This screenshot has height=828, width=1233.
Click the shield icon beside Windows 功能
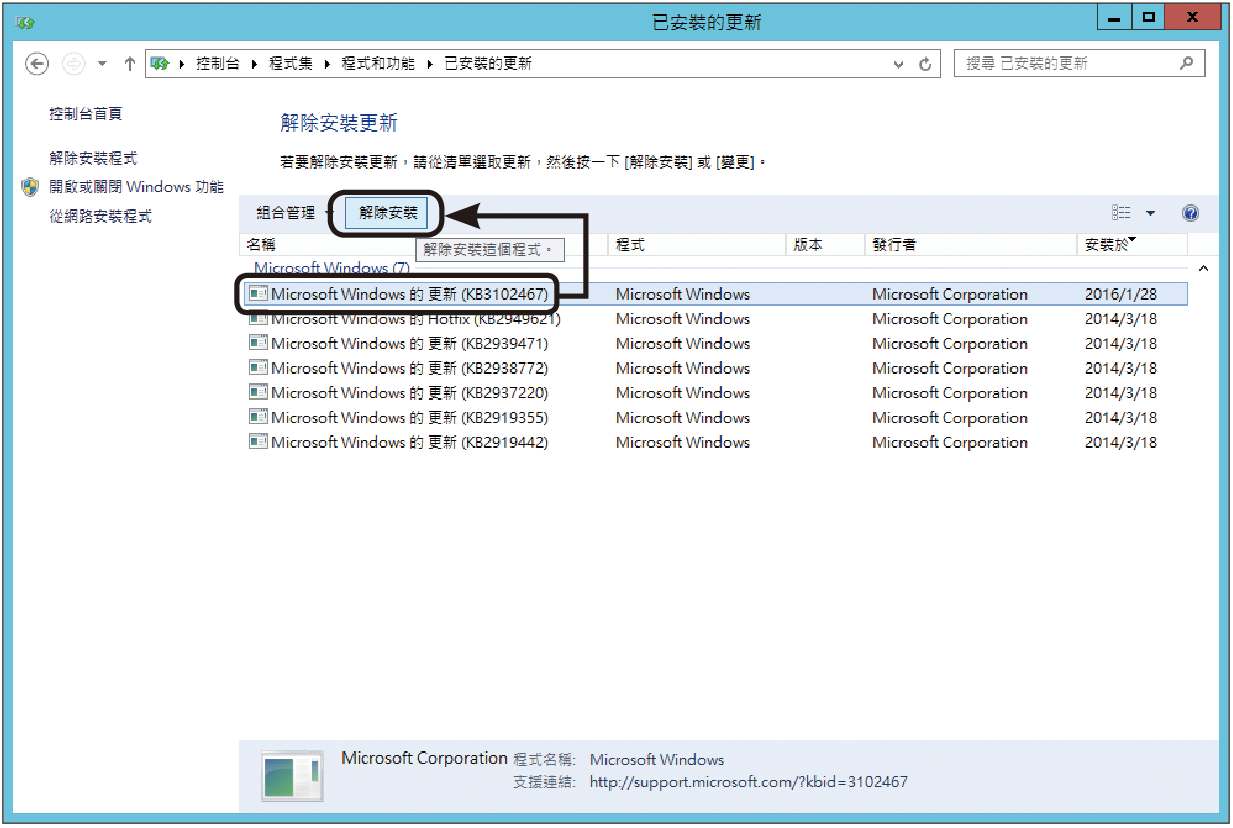pos(30,187)
